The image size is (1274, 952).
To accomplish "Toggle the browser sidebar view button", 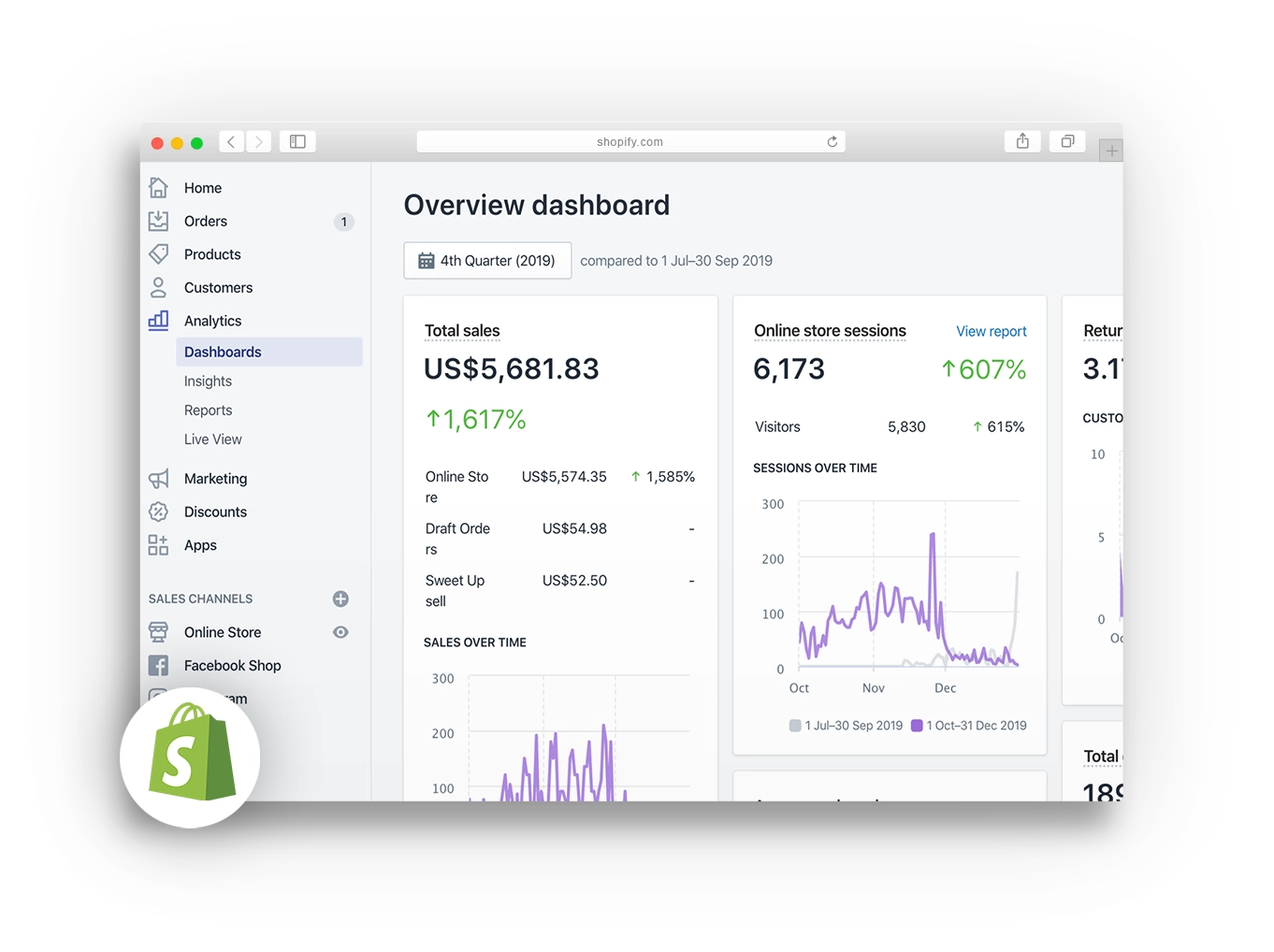I will pyautogui.click(x=297, y=141).
